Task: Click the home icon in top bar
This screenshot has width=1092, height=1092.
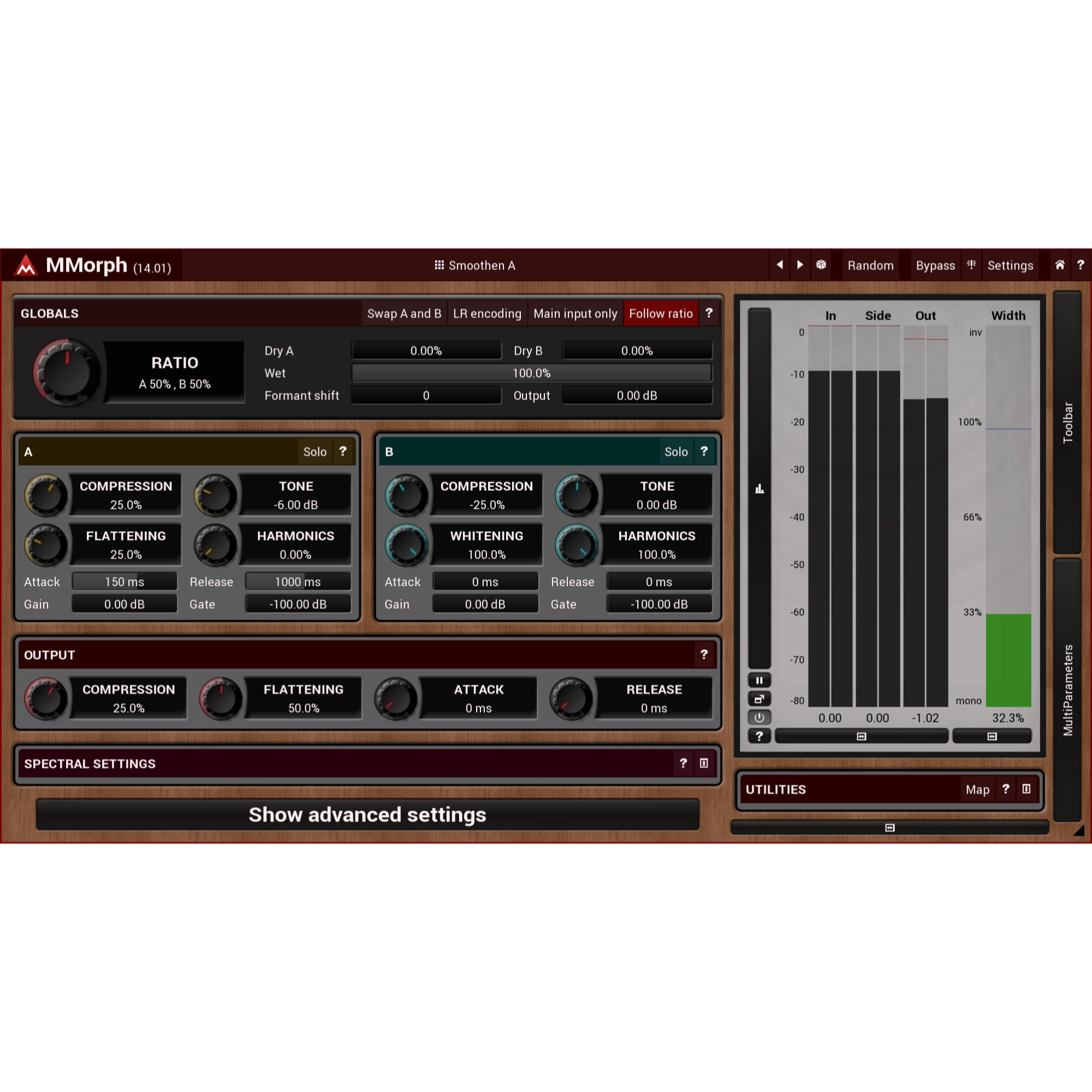Action: [1060, 264]
